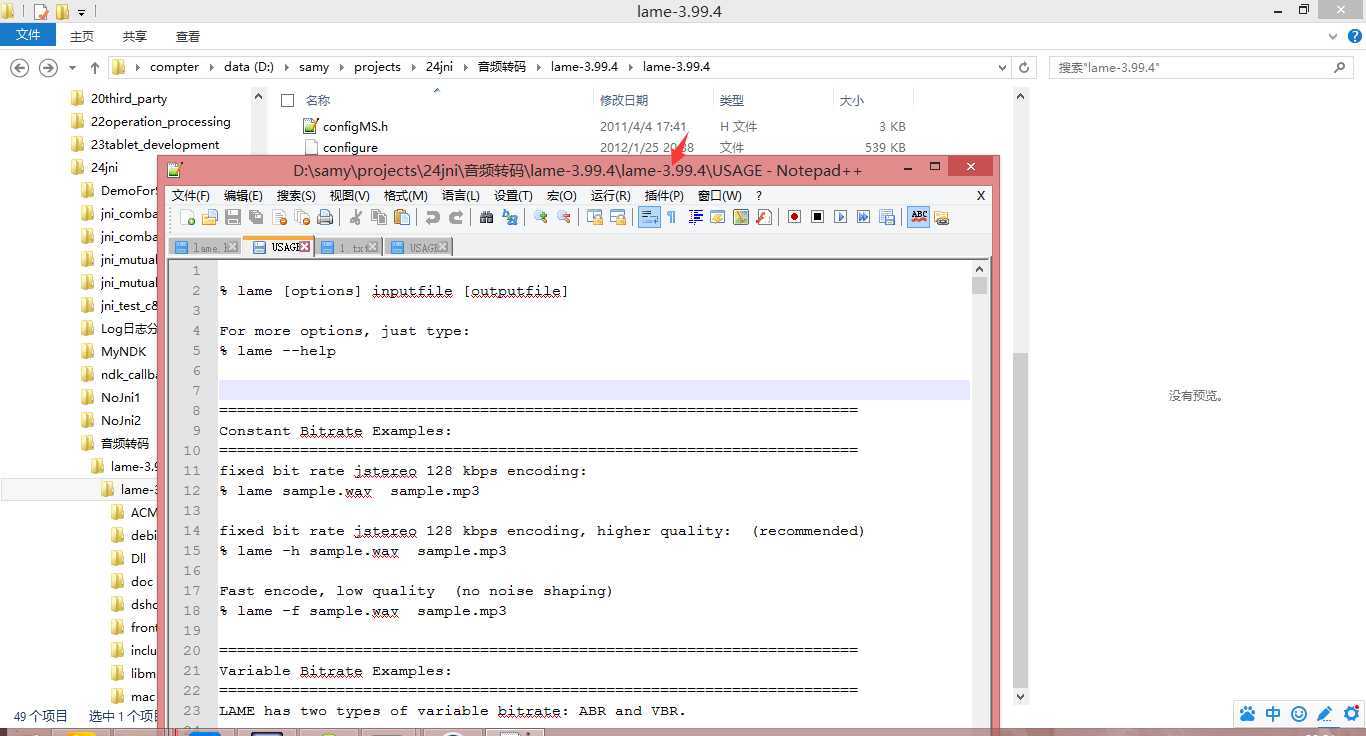Screen dimensions: 1366x736
Task: Redo the edit via toolbar arrow
Action: tap(456, 217)
